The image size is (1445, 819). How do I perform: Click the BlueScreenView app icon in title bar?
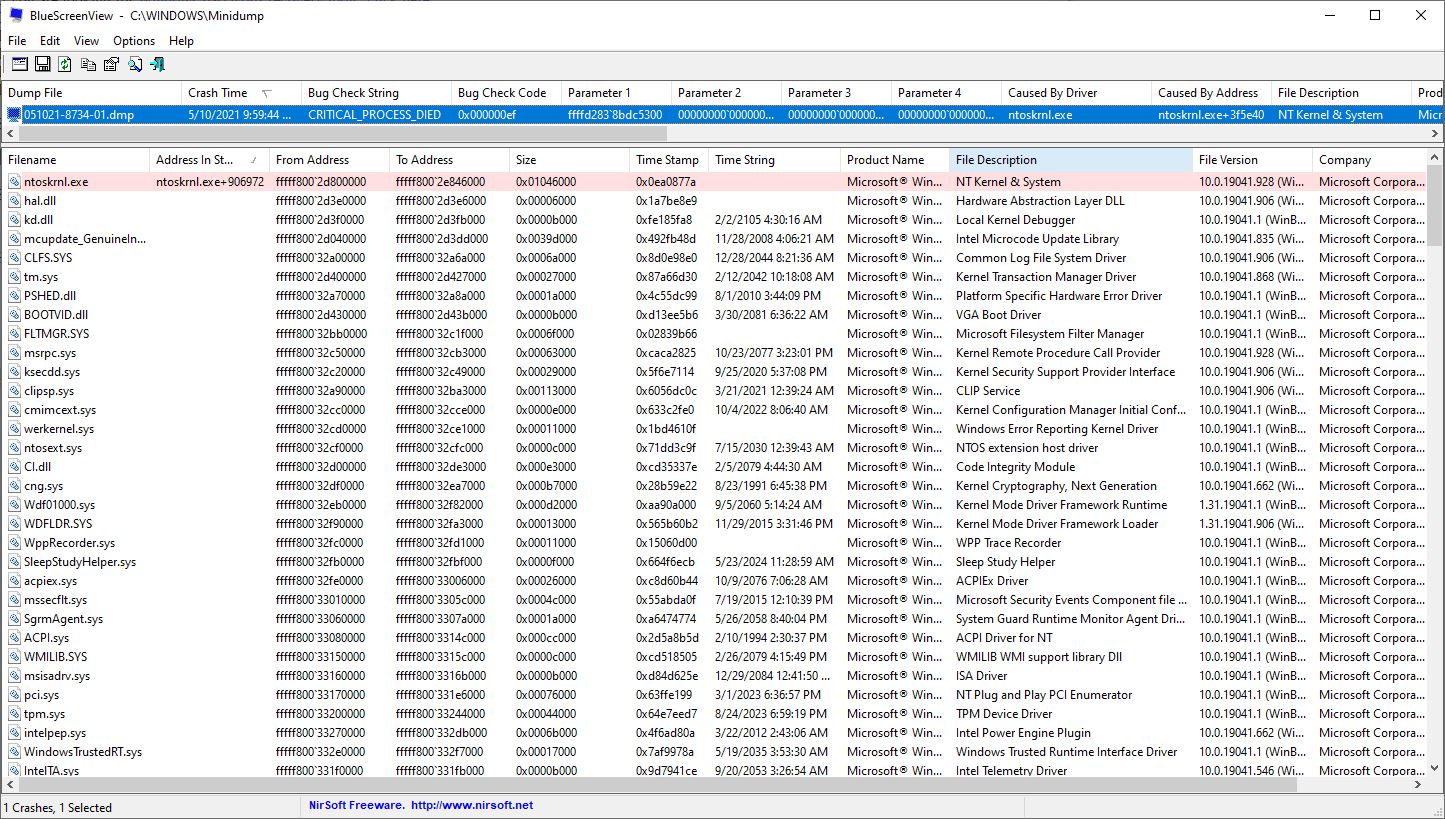point(16,15)
